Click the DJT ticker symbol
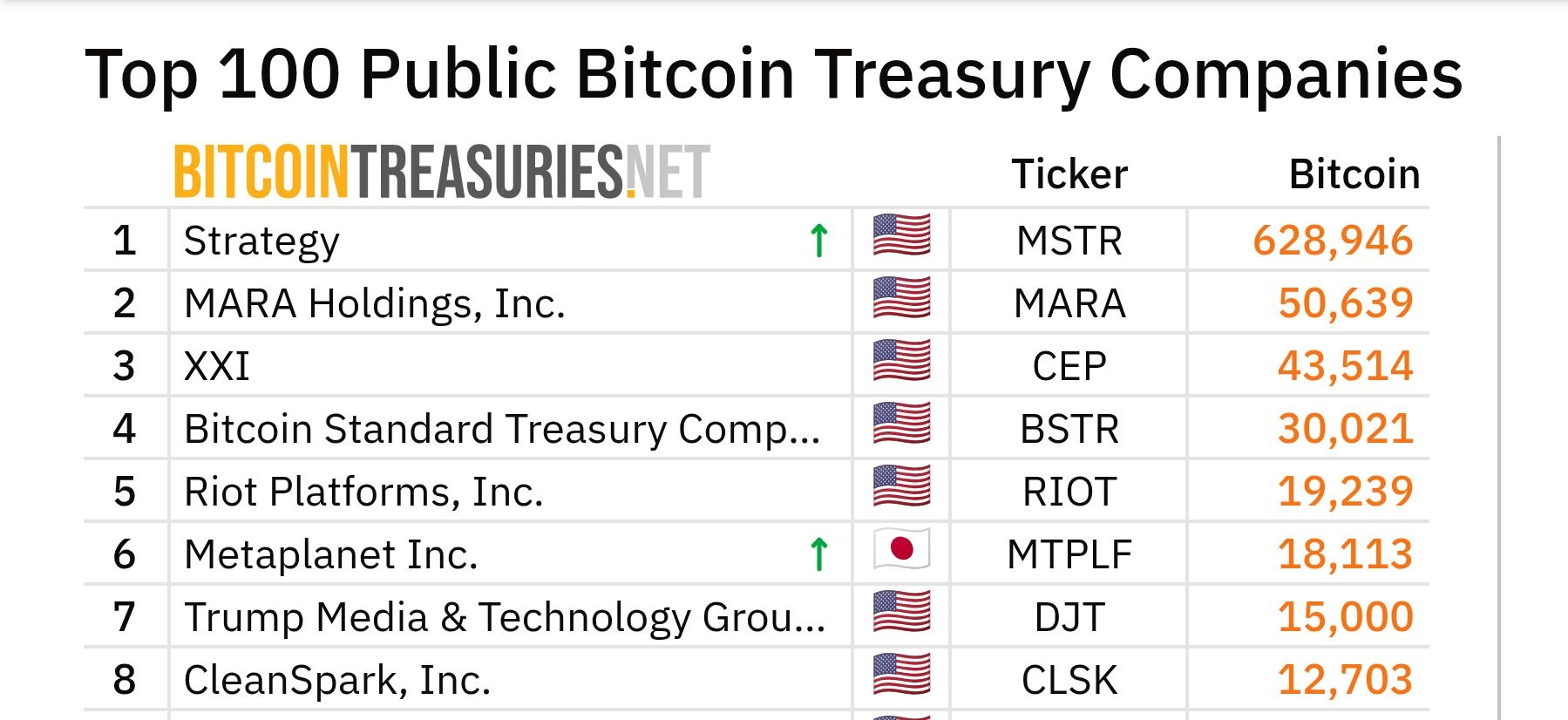 (1069, 618)
